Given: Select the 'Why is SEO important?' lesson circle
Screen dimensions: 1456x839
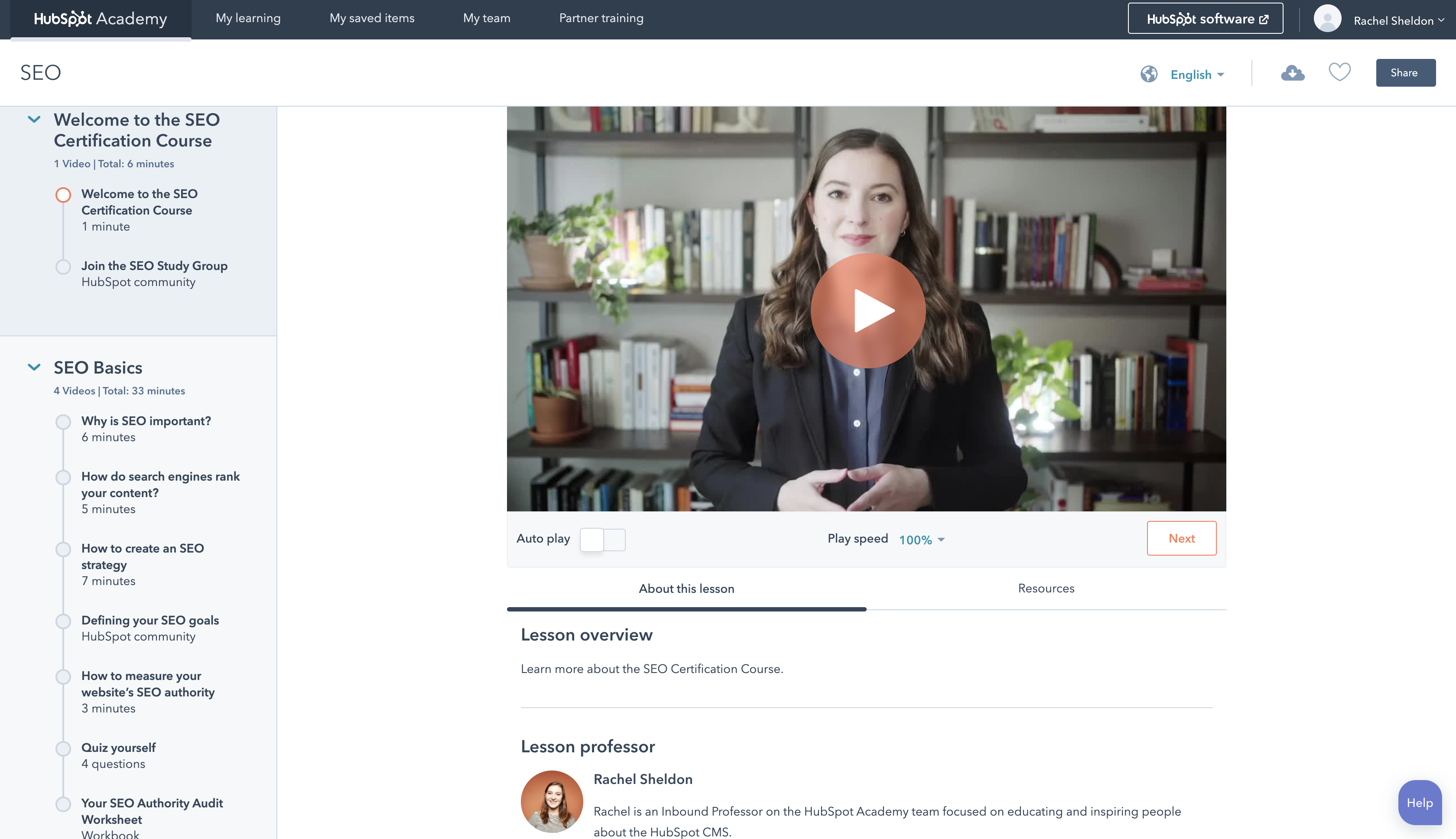Looking at the screenshot, I should coord(63,422).
